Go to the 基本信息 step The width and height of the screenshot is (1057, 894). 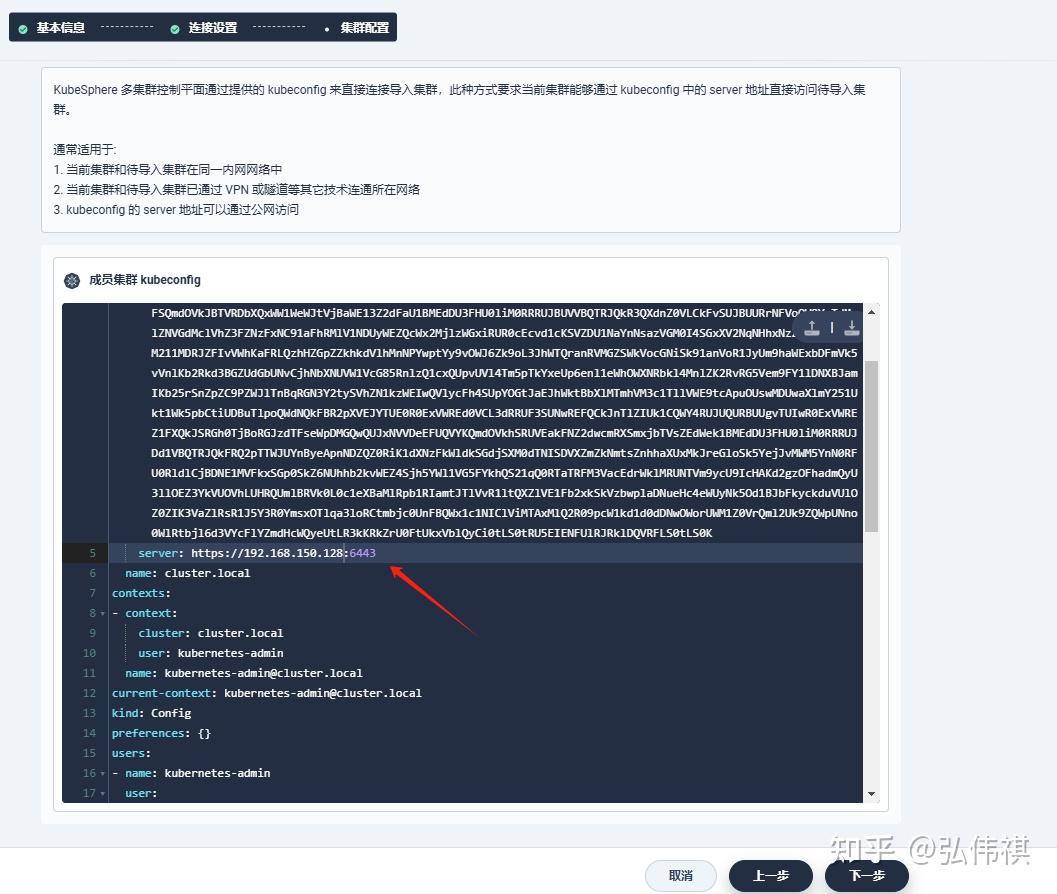click(x=61, y=28)
